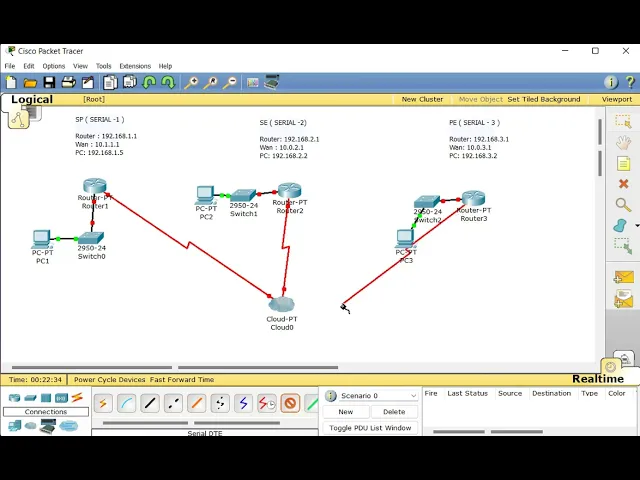Click the Zoom Reset magnifier
This screenshot has height=480, width=640.
click(211, 82)
